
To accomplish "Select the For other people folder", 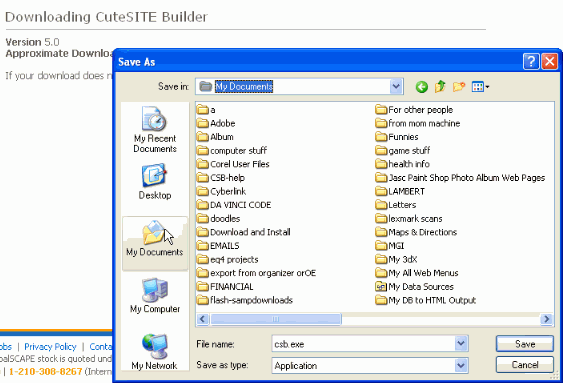I will click(414, 110).
